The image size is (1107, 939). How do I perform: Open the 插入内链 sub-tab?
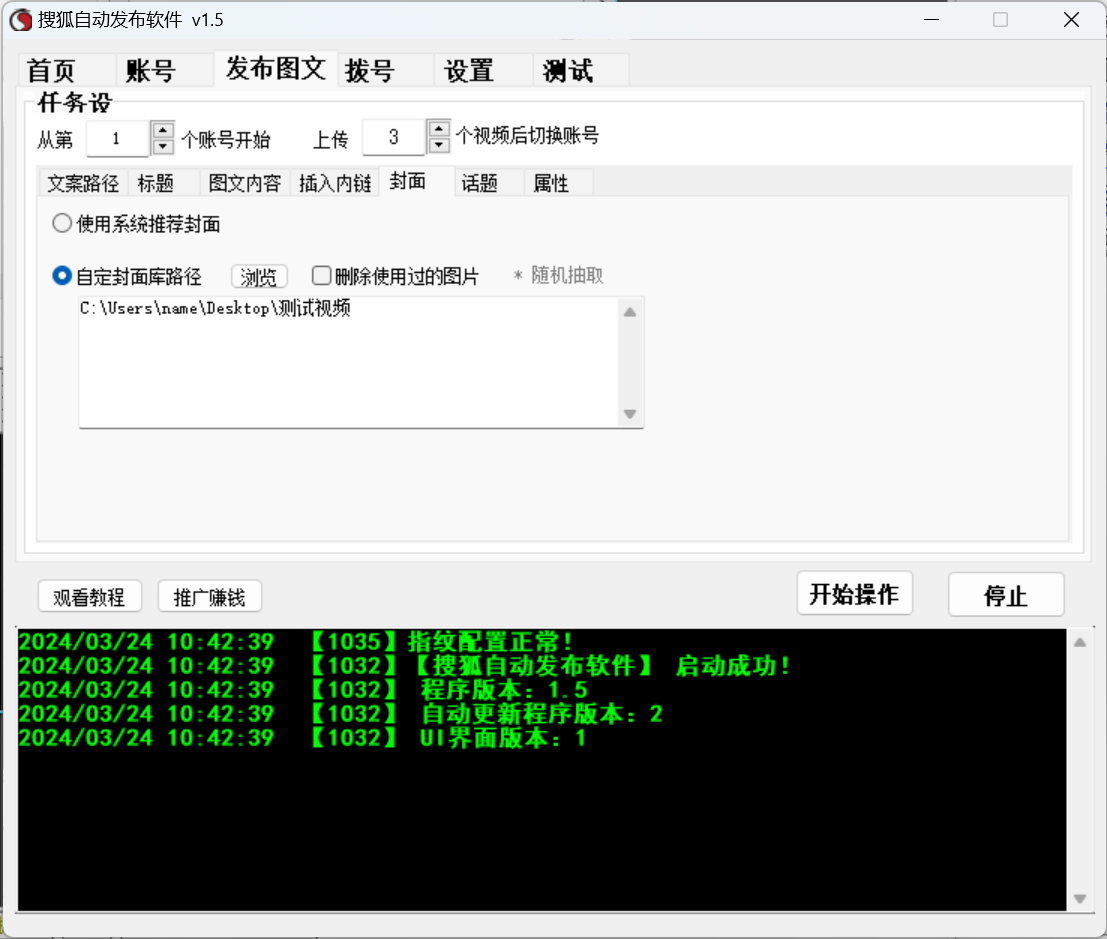tap(335, 184)
